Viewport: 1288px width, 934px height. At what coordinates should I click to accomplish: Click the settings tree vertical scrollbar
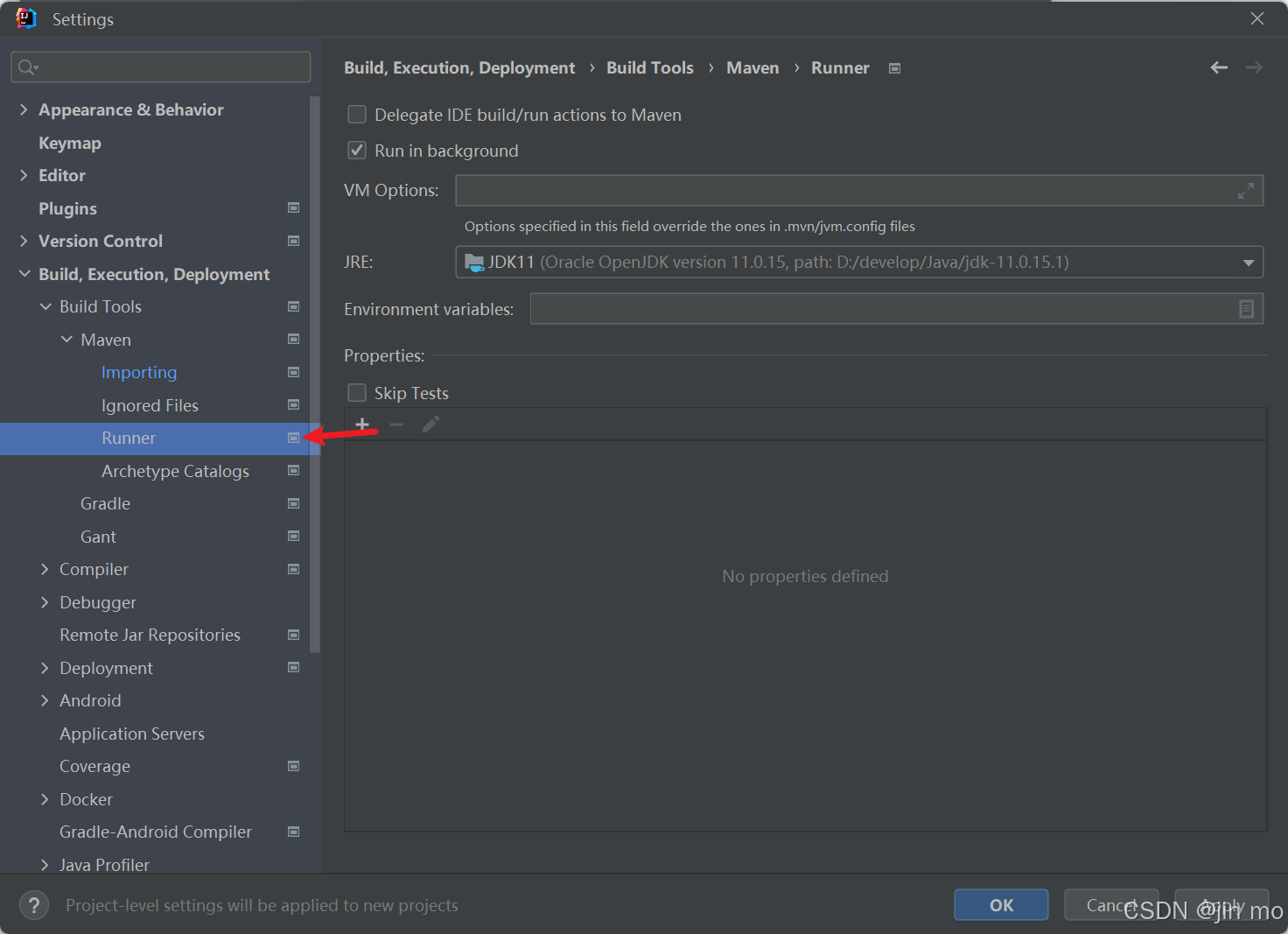315,375
